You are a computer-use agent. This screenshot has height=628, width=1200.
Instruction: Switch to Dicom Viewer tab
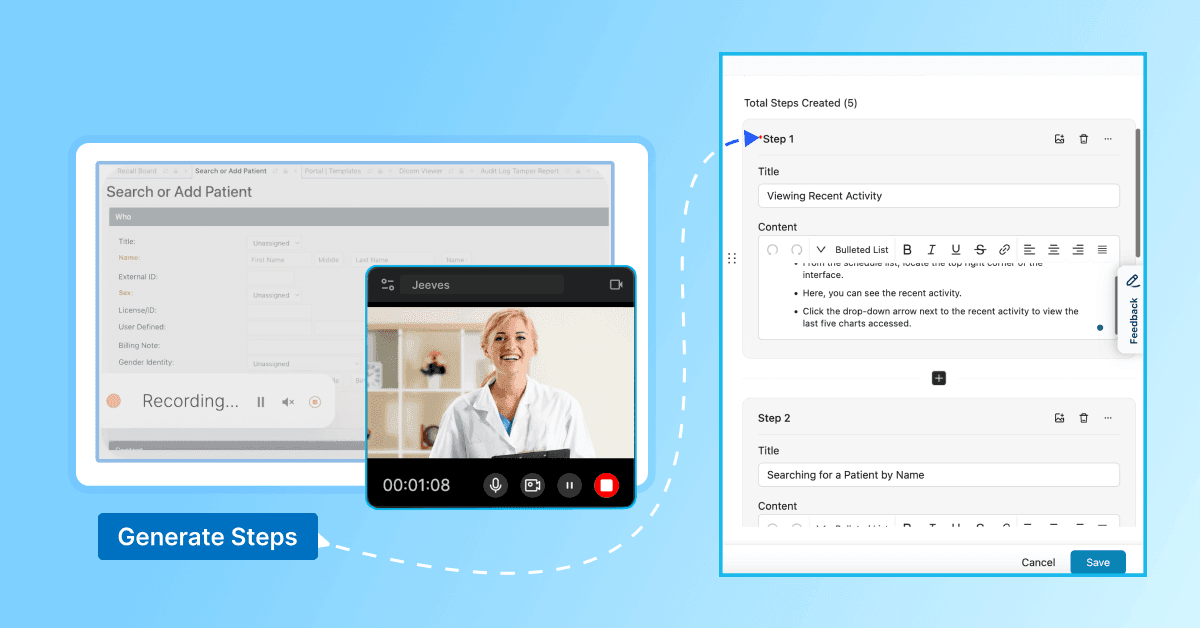pos(421,171)
